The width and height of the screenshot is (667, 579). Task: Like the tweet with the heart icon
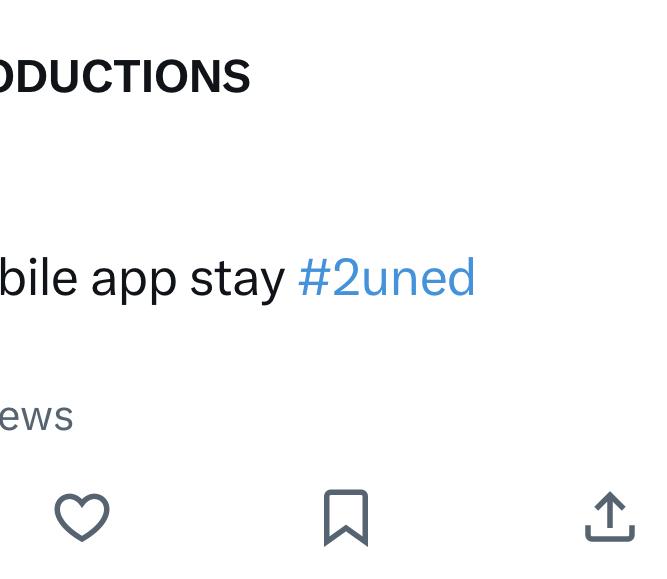pyautogui.click(x=82, y=517)
